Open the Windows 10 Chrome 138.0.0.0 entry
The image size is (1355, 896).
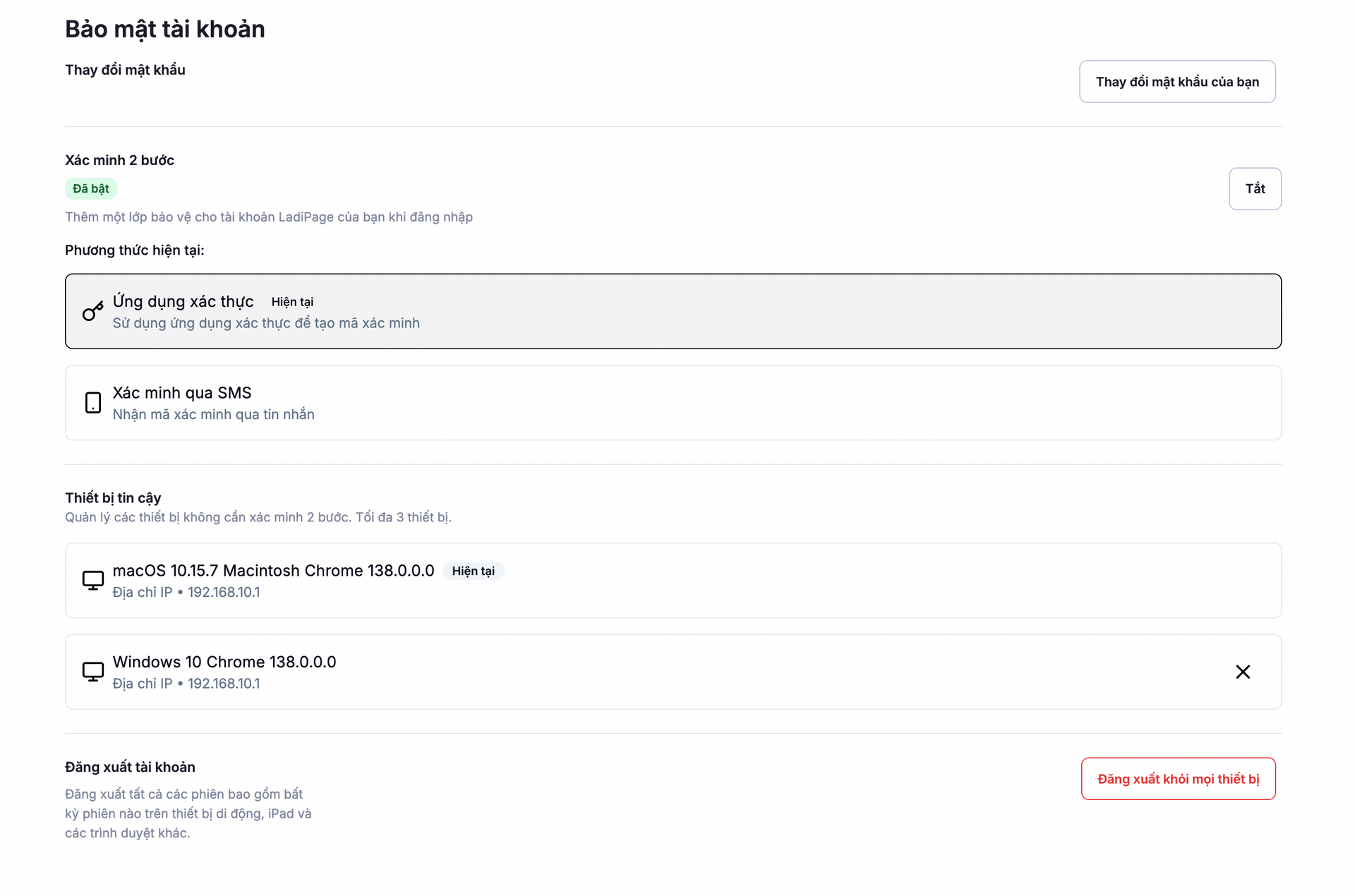click(x=224, y=662)
